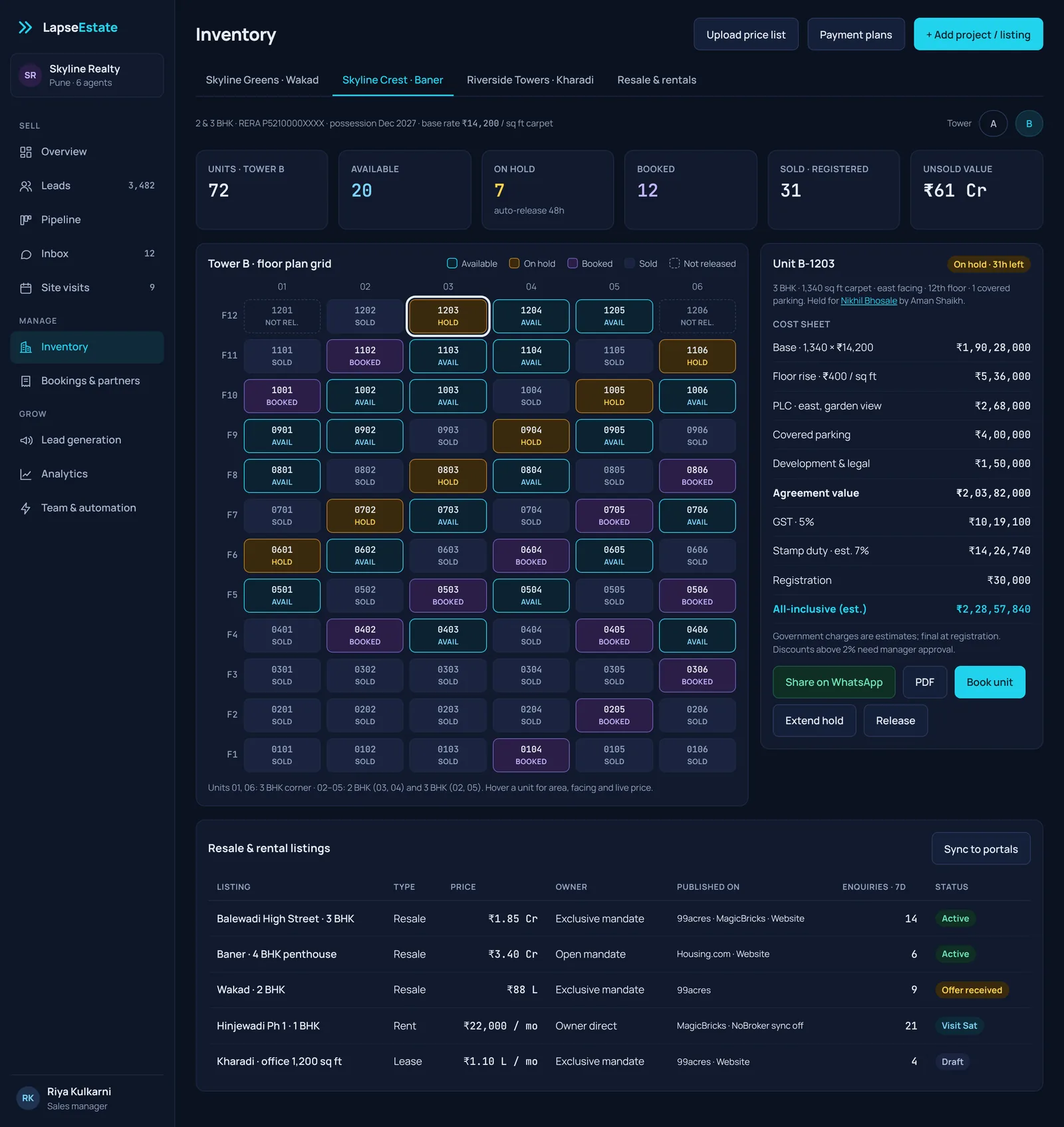
Task: Click the On hold legend swatch
Action: (x=514, y=263)
